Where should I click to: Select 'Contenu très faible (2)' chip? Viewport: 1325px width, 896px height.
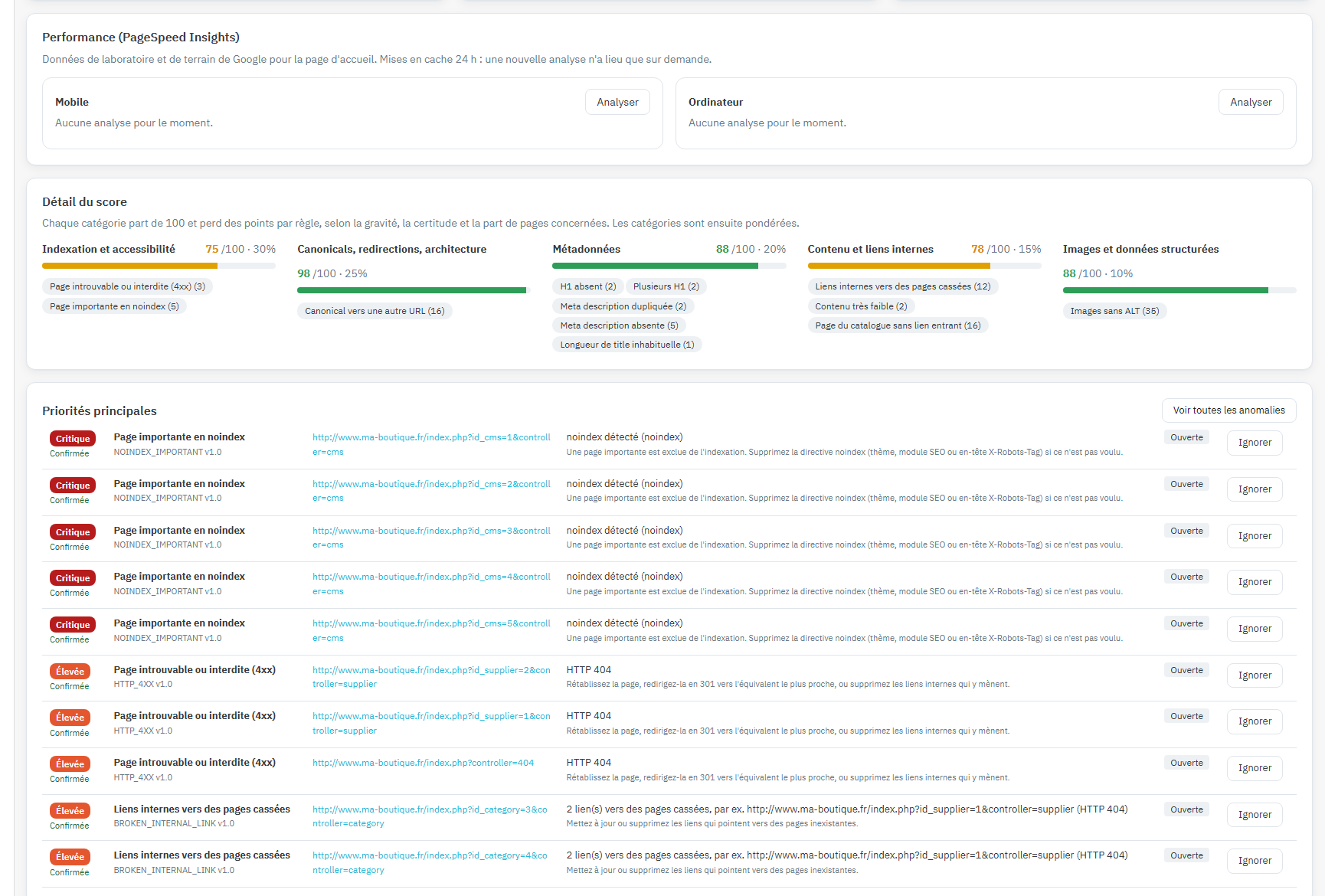tap(861, 306)
